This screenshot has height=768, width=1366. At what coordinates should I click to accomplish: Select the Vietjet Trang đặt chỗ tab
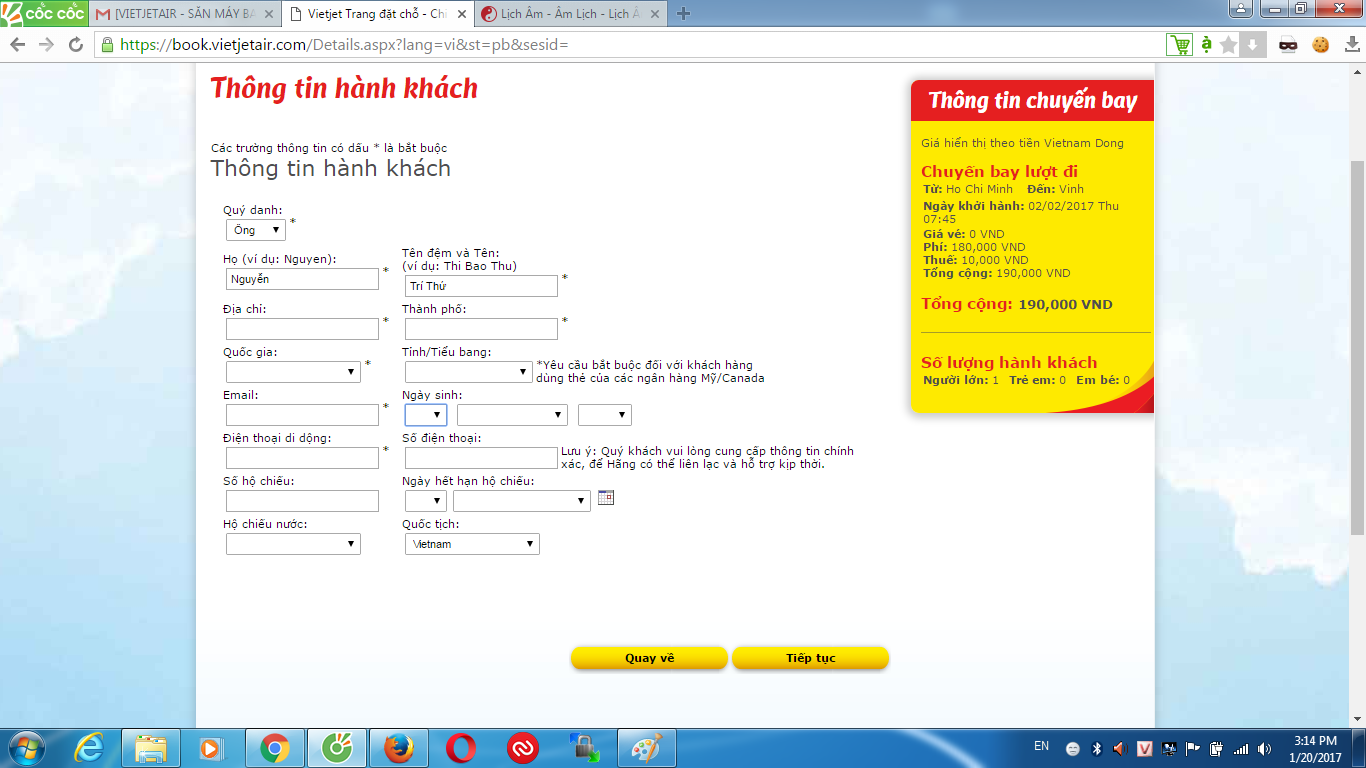point(378,14)
